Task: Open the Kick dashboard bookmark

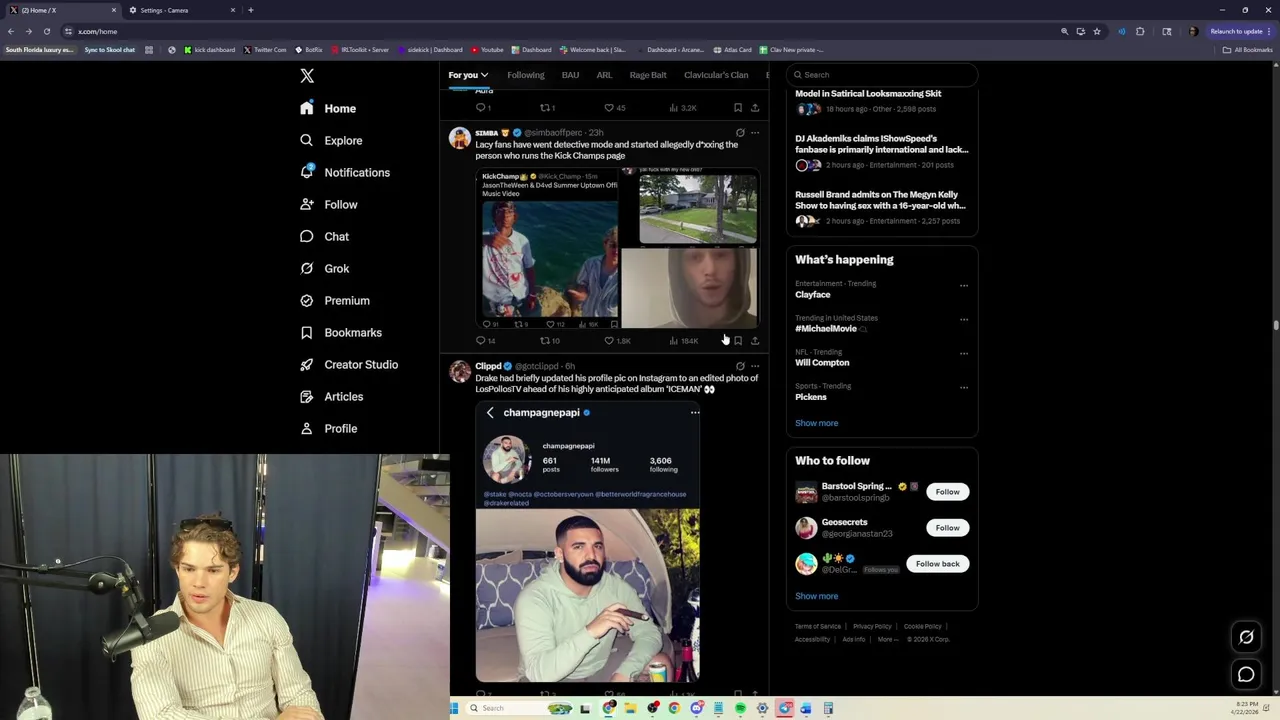Action: (209, 50)
